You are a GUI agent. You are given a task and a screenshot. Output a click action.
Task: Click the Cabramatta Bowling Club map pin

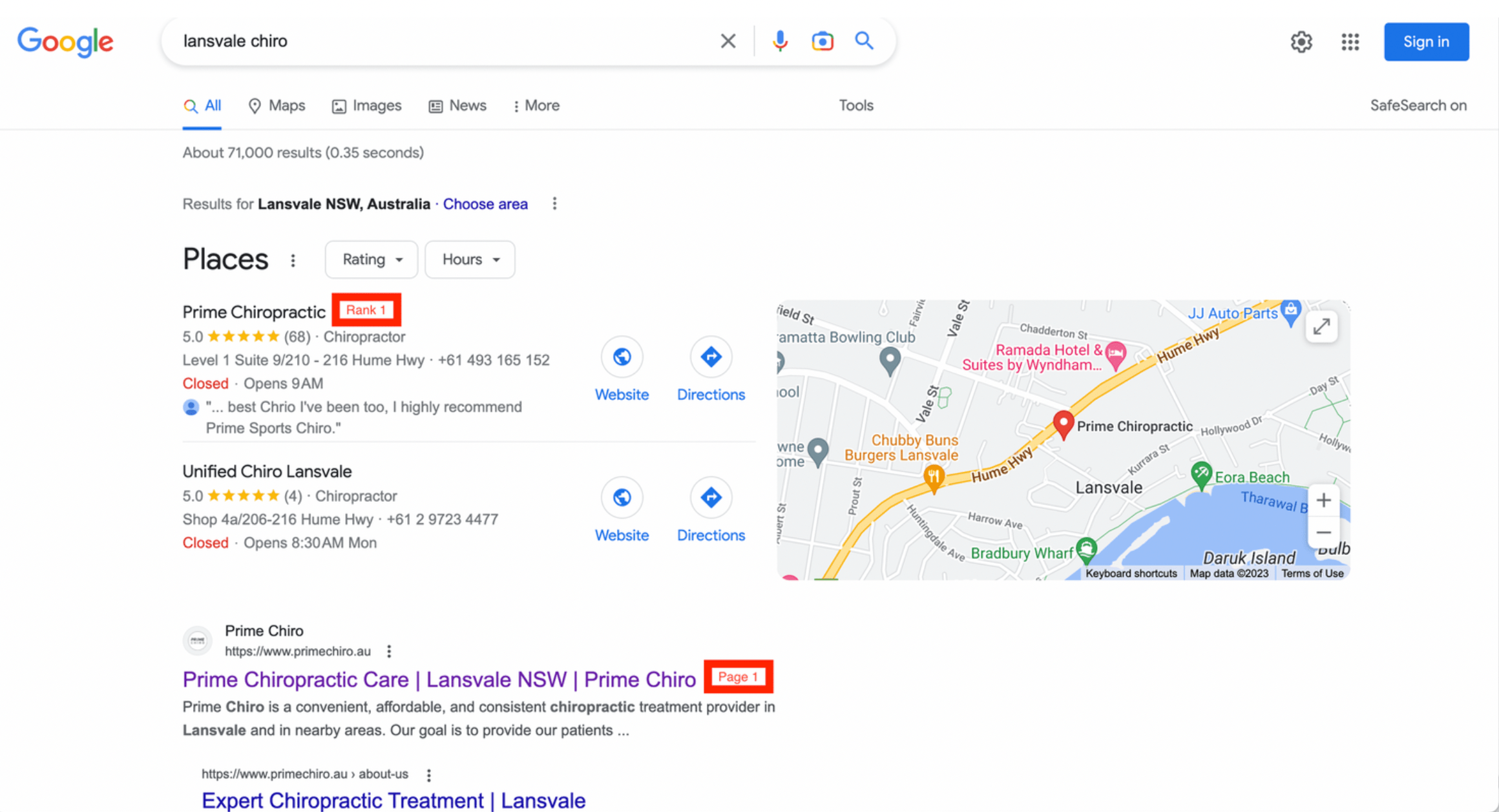pos(890,360)
